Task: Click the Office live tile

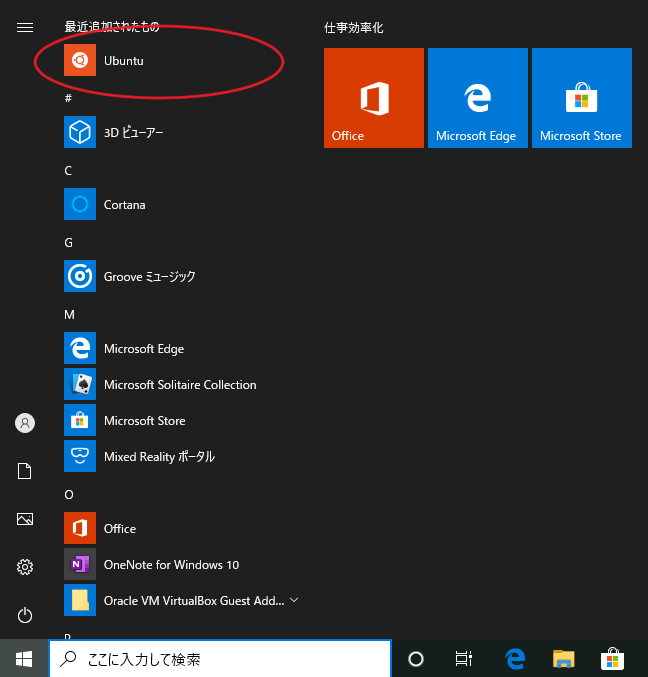Action: point(374,98)
